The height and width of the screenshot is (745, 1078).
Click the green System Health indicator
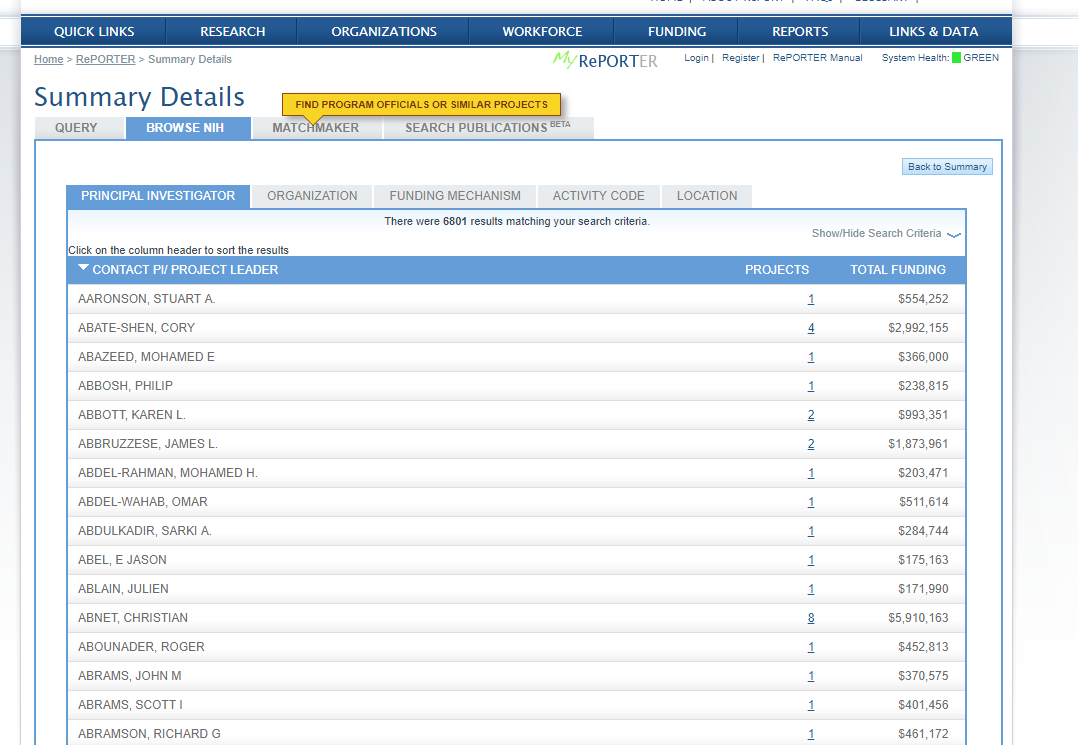[956, 58]
